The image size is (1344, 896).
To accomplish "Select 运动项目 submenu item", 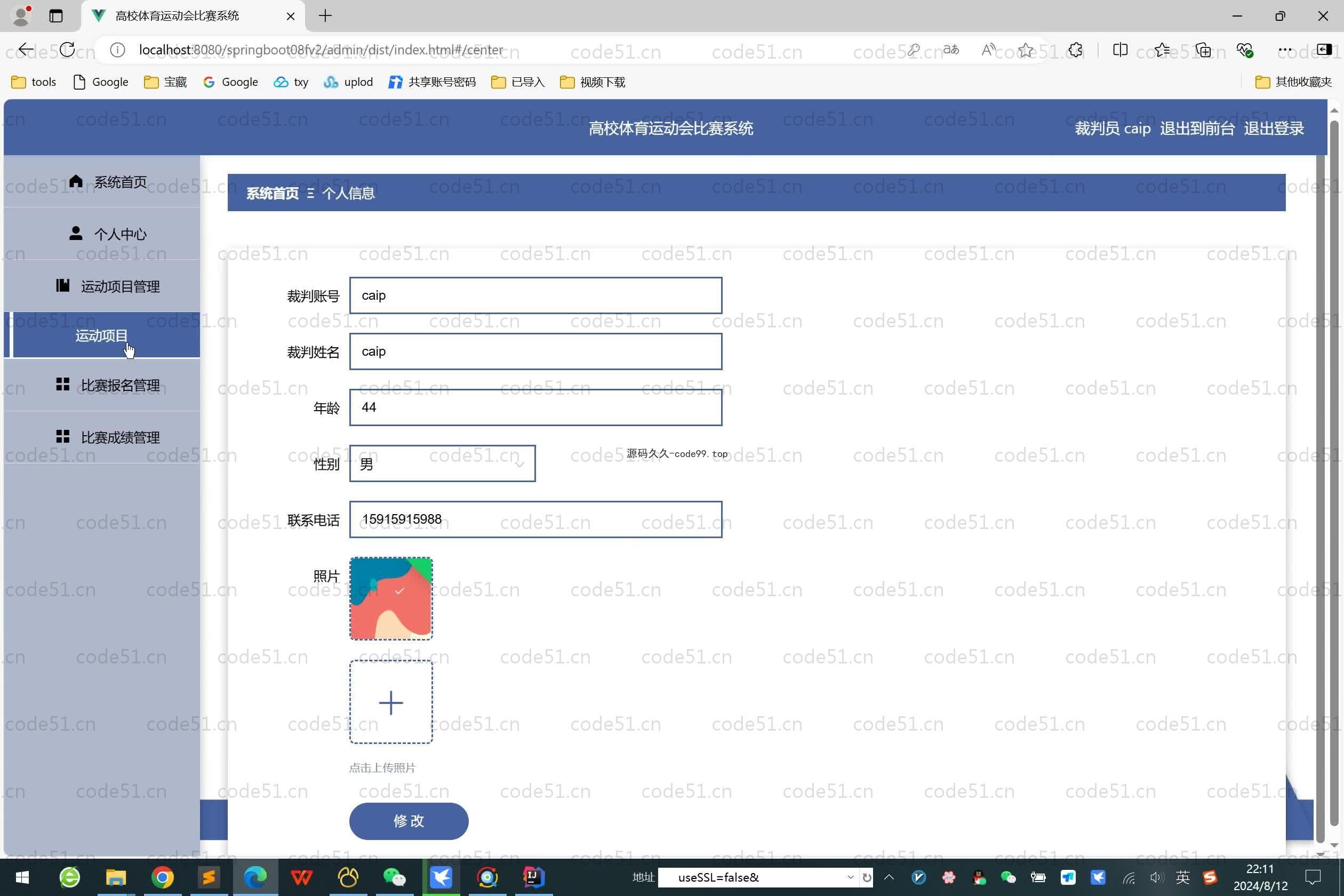I will point(102,335).
